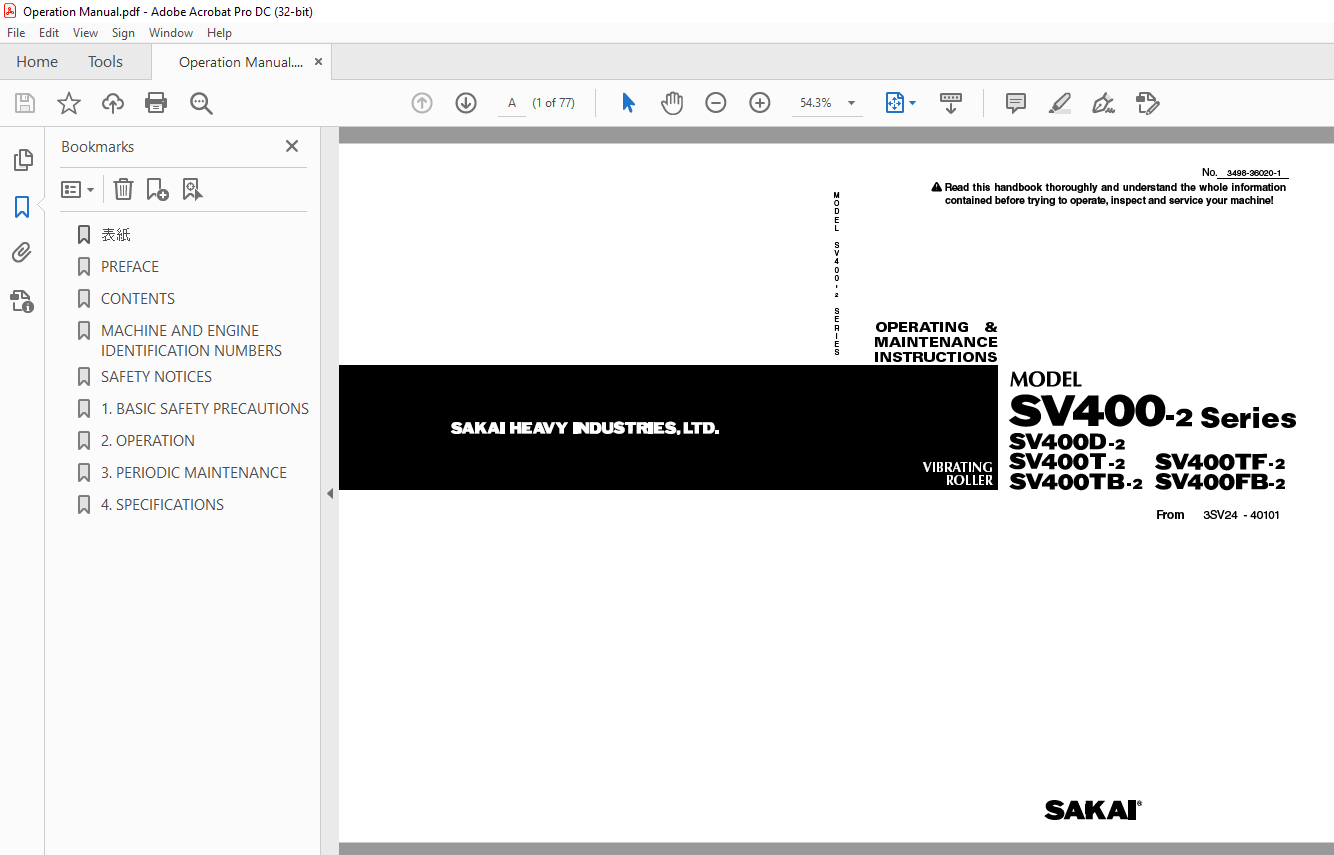Click the SV400FB-2 model name
Screen dimensions: 1334x855
tap(1220, 483)
